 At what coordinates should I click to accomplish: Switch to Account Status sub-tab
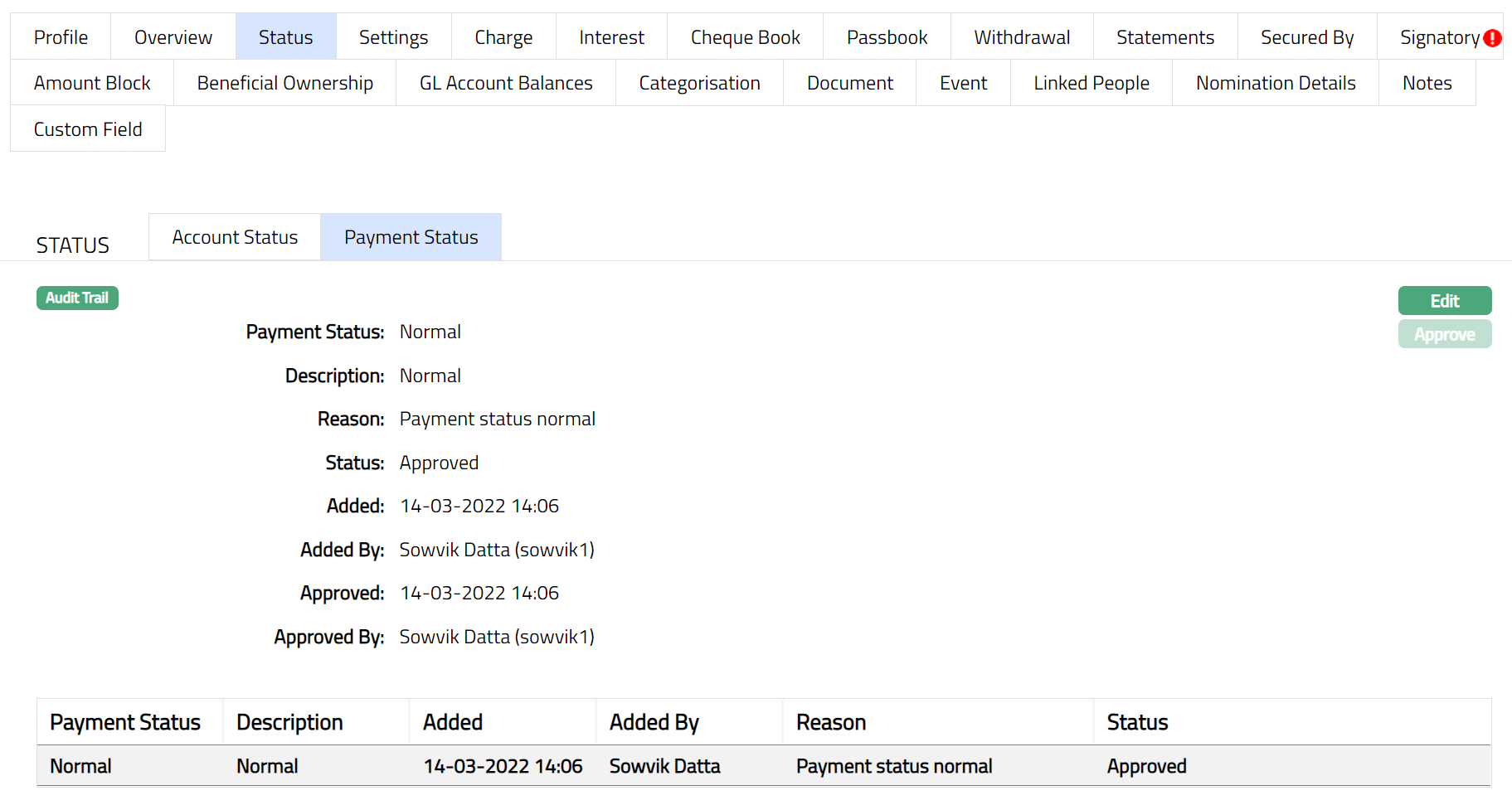(x=235, y=237)
